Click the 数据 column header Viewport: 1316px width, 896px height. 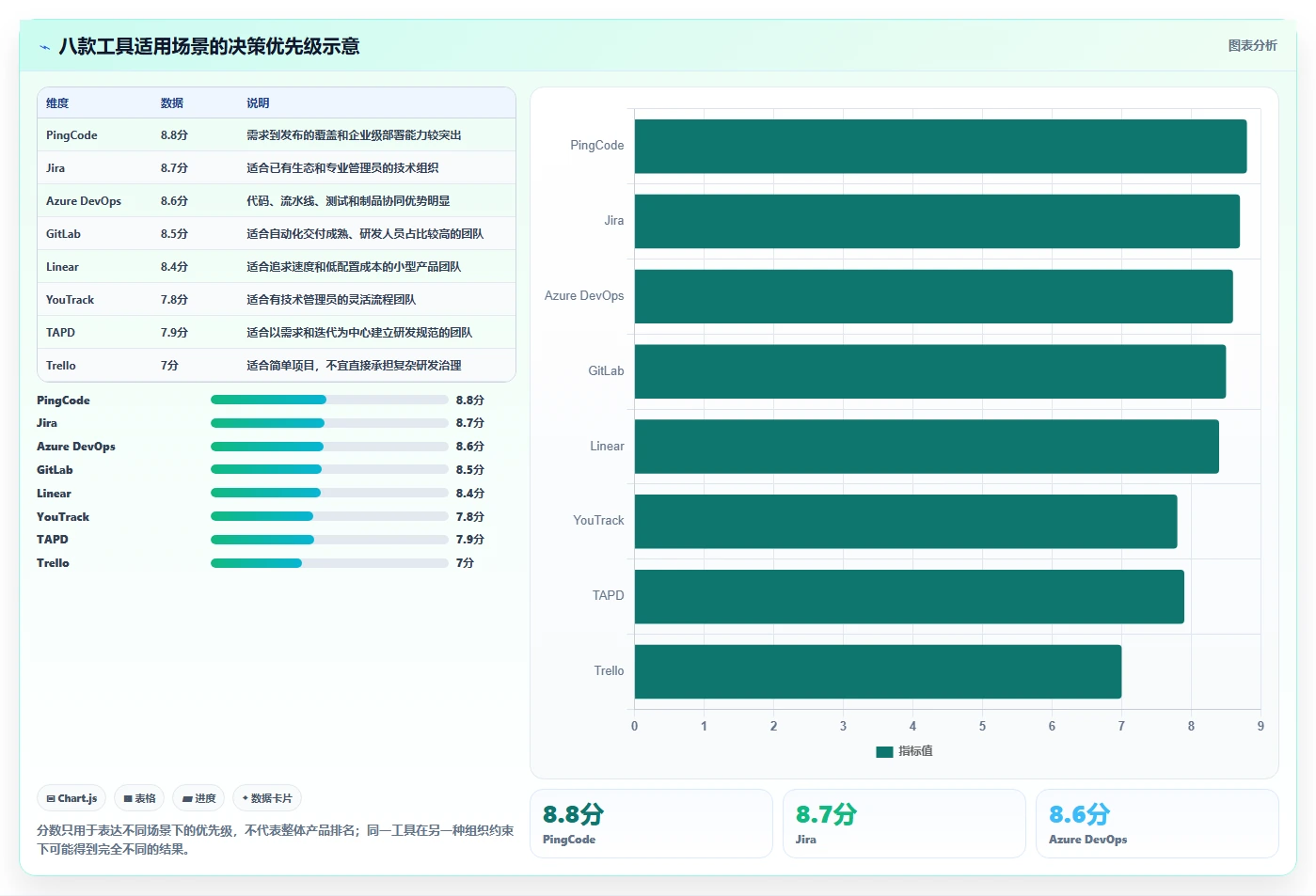(x=172, y=103)
